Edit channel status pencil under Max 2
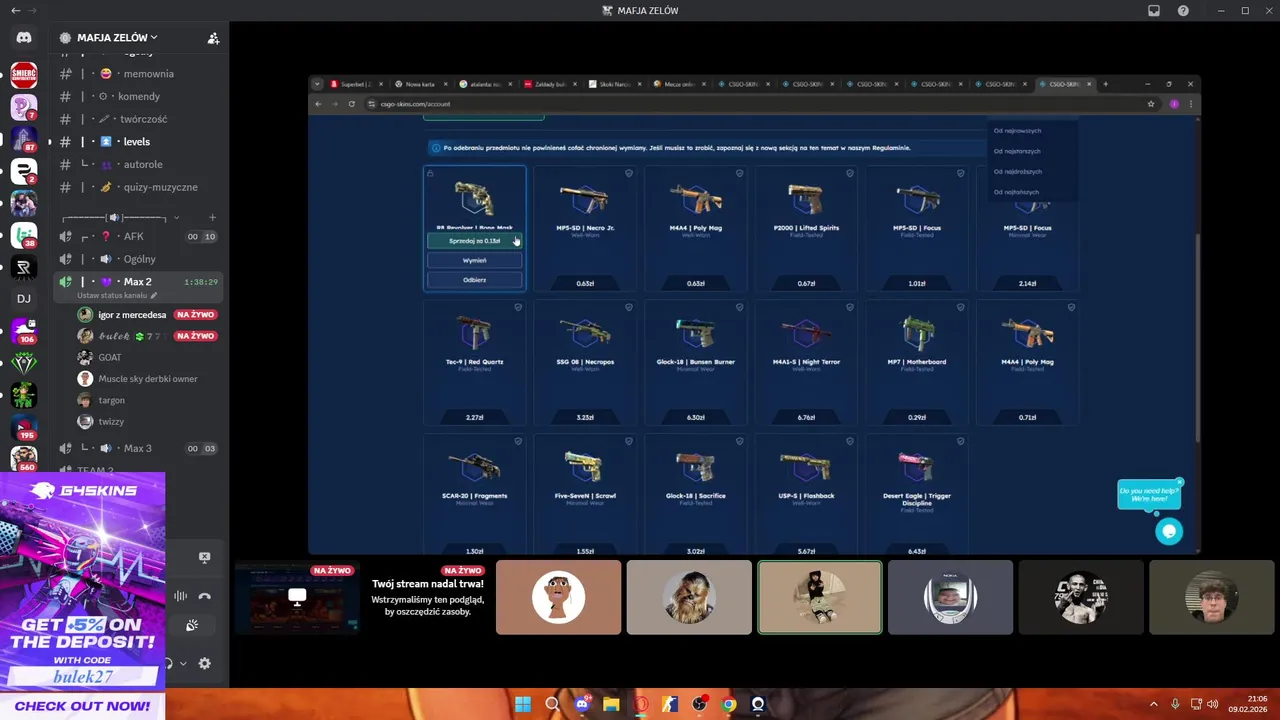This screenshot has height=720, width=1280. (154, 296)
